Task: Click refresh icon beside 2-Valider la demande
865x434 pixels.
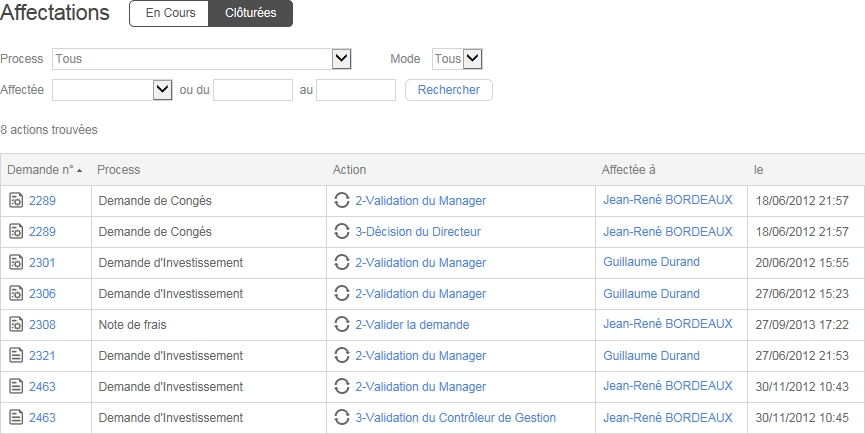Action: pyautogui.click(x=342, y=325)
